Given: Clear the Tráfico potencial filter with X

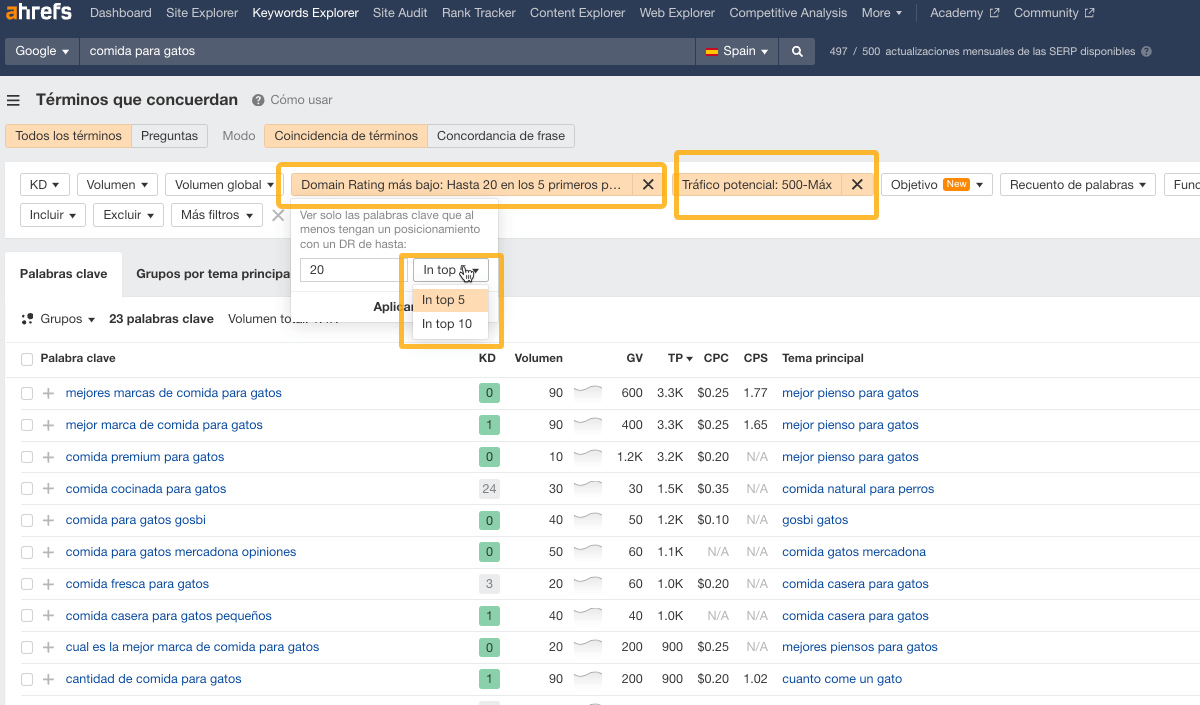Looking at the screenshot, I should pyautogui.click(x=857, y=184).
